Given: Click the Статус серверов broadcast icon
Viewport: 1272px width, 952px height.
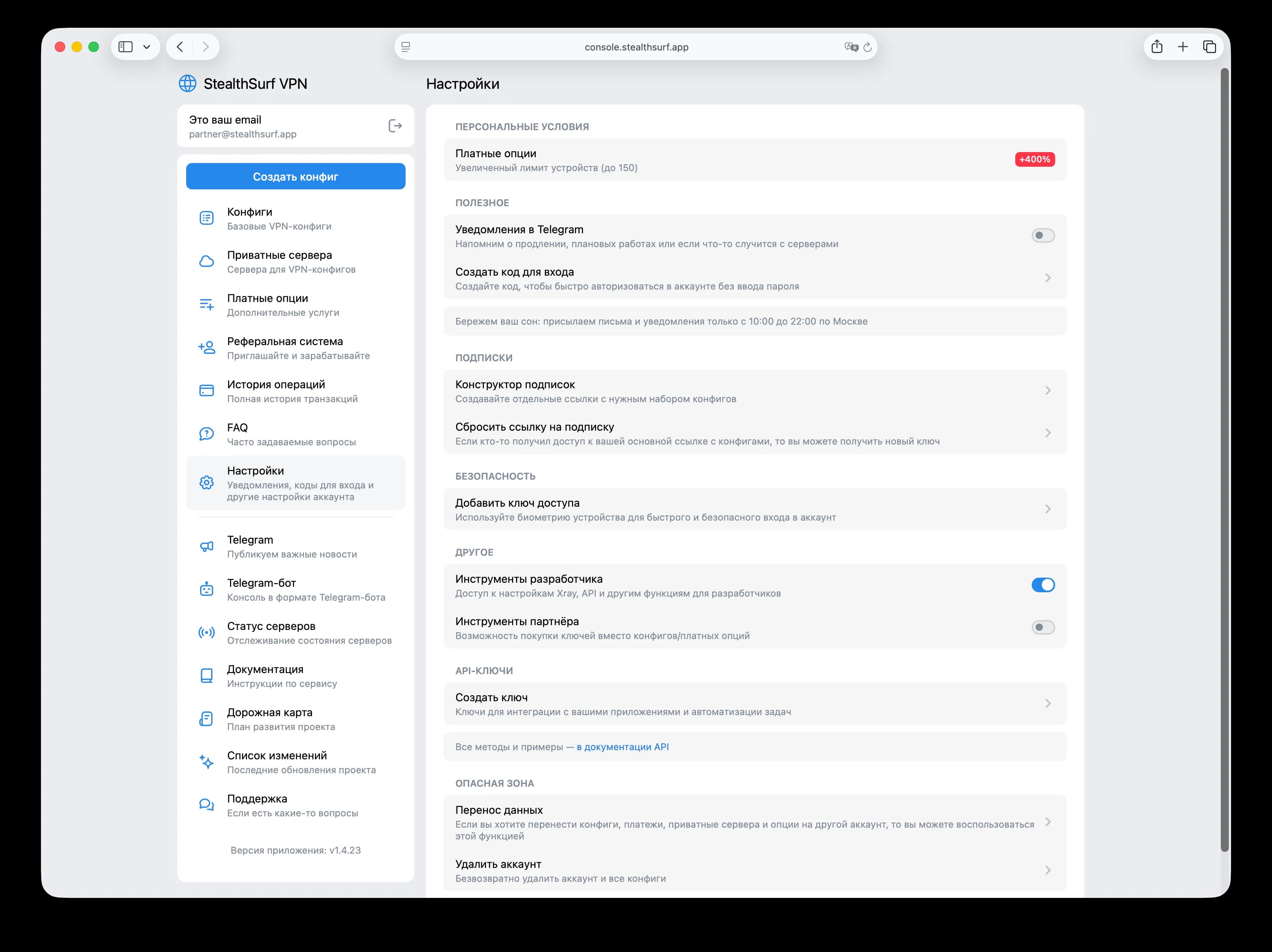Looking at the screenshot, I should pyautogui.click(x=206, y=632).
